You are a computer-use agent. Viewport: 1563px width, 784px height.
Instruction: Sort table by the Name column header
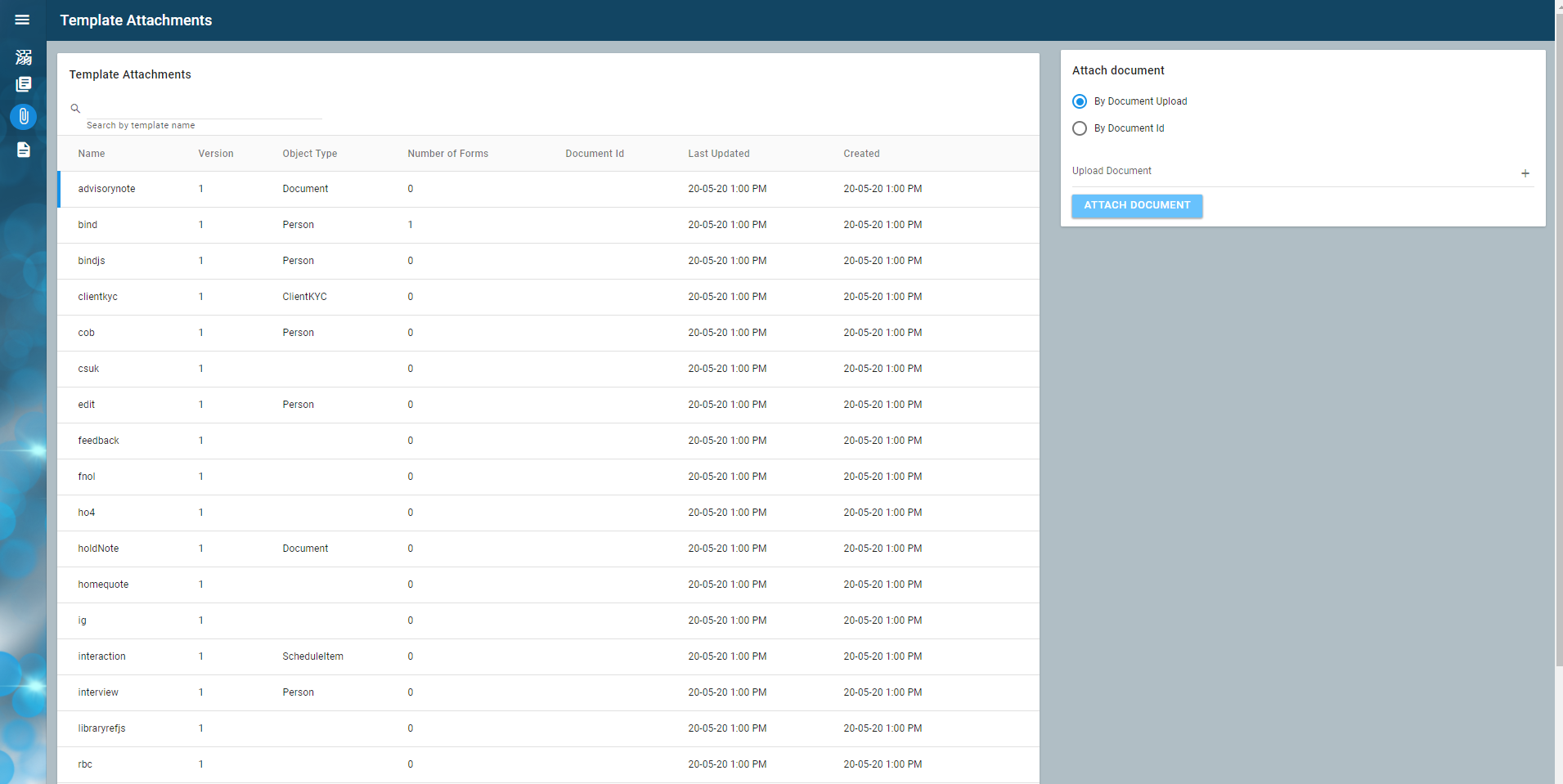[x=92, y=154]
